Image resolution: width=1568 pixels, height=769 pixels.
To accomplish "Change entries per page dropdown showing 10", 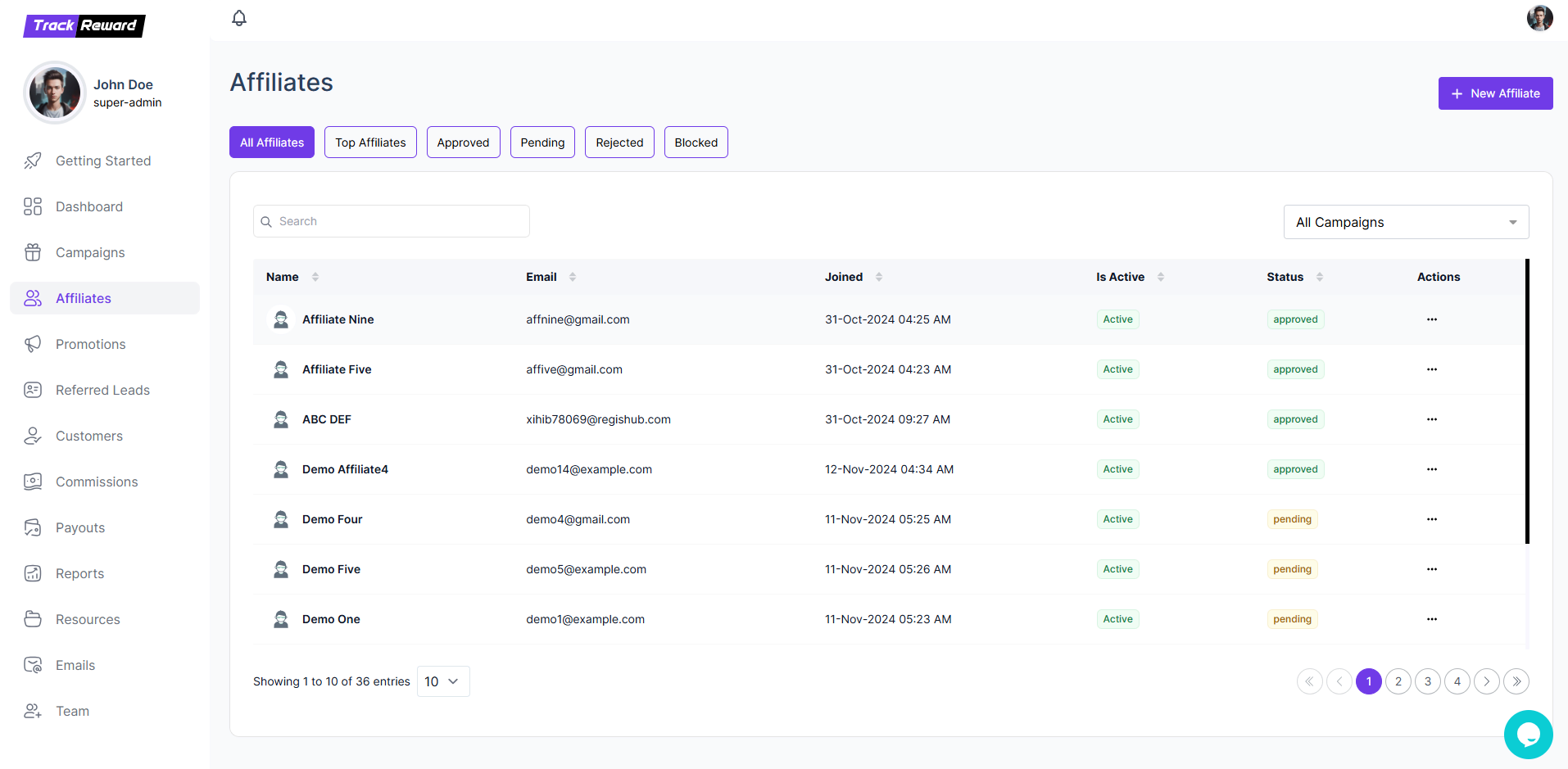I will 443,681.
